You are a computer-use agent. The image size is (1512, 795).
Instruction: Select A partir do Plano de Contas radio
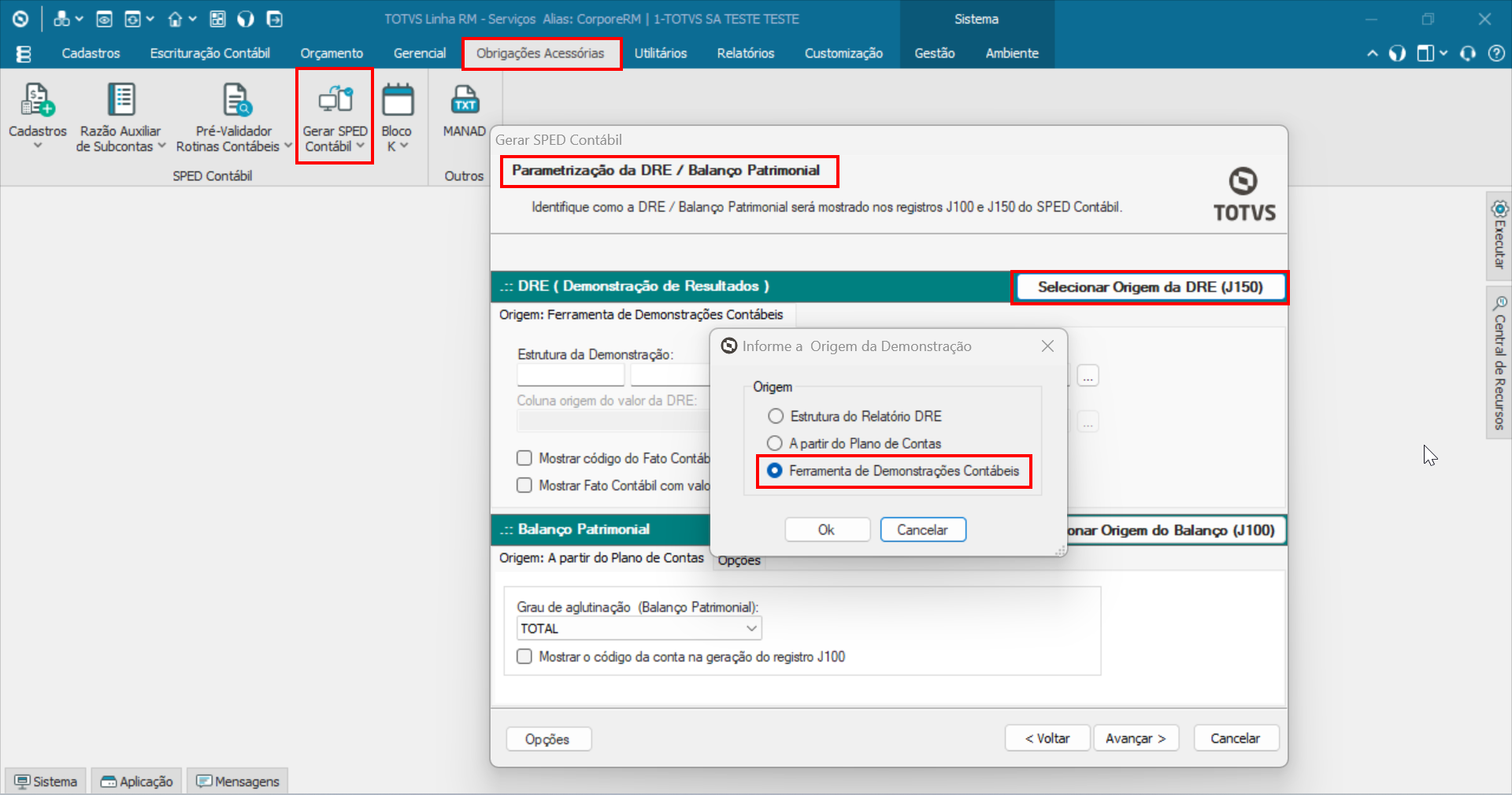[775, 443]
